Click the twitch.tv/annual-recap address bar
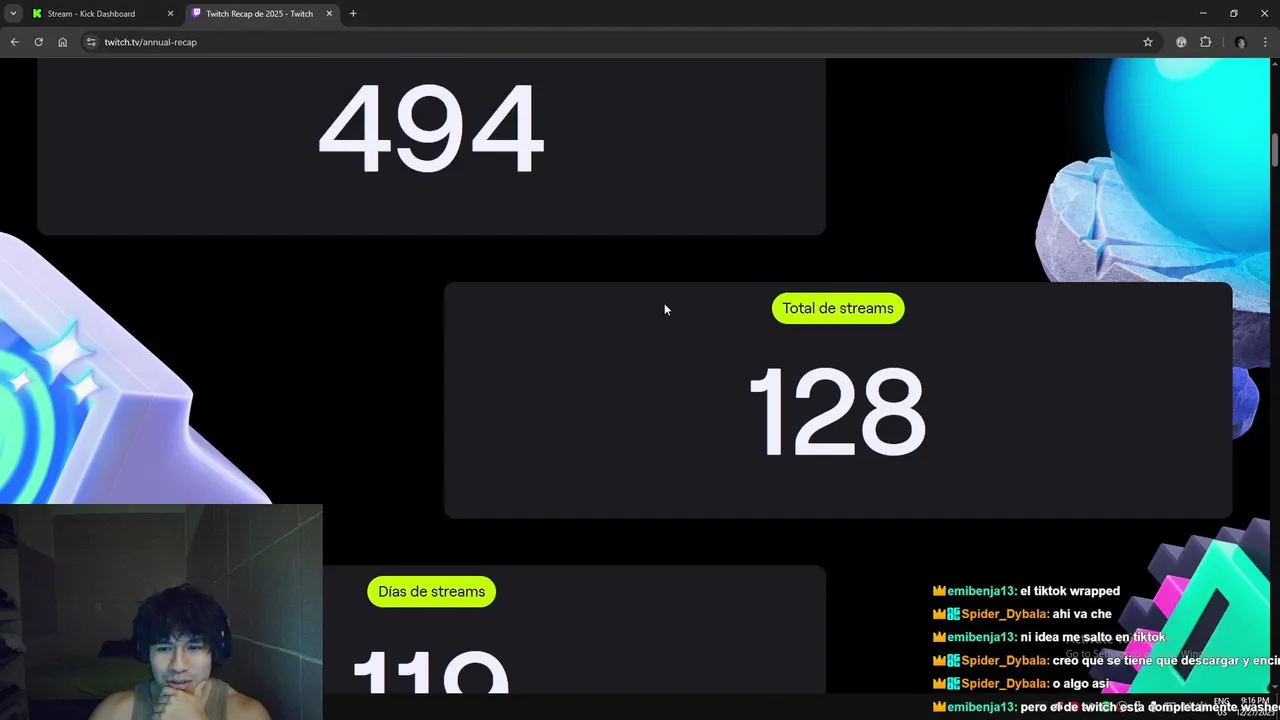 pos(620,42)
